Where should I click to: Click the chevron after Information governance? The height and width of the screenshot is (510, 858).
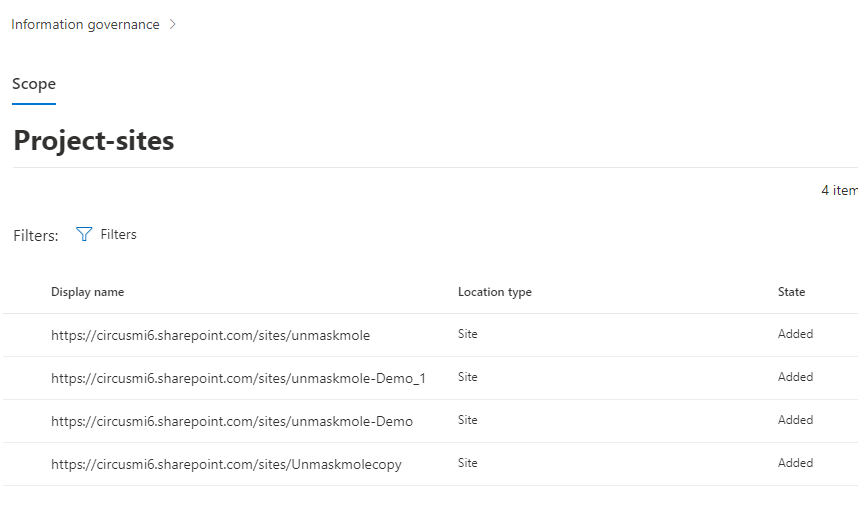click(x=173, y=25)
